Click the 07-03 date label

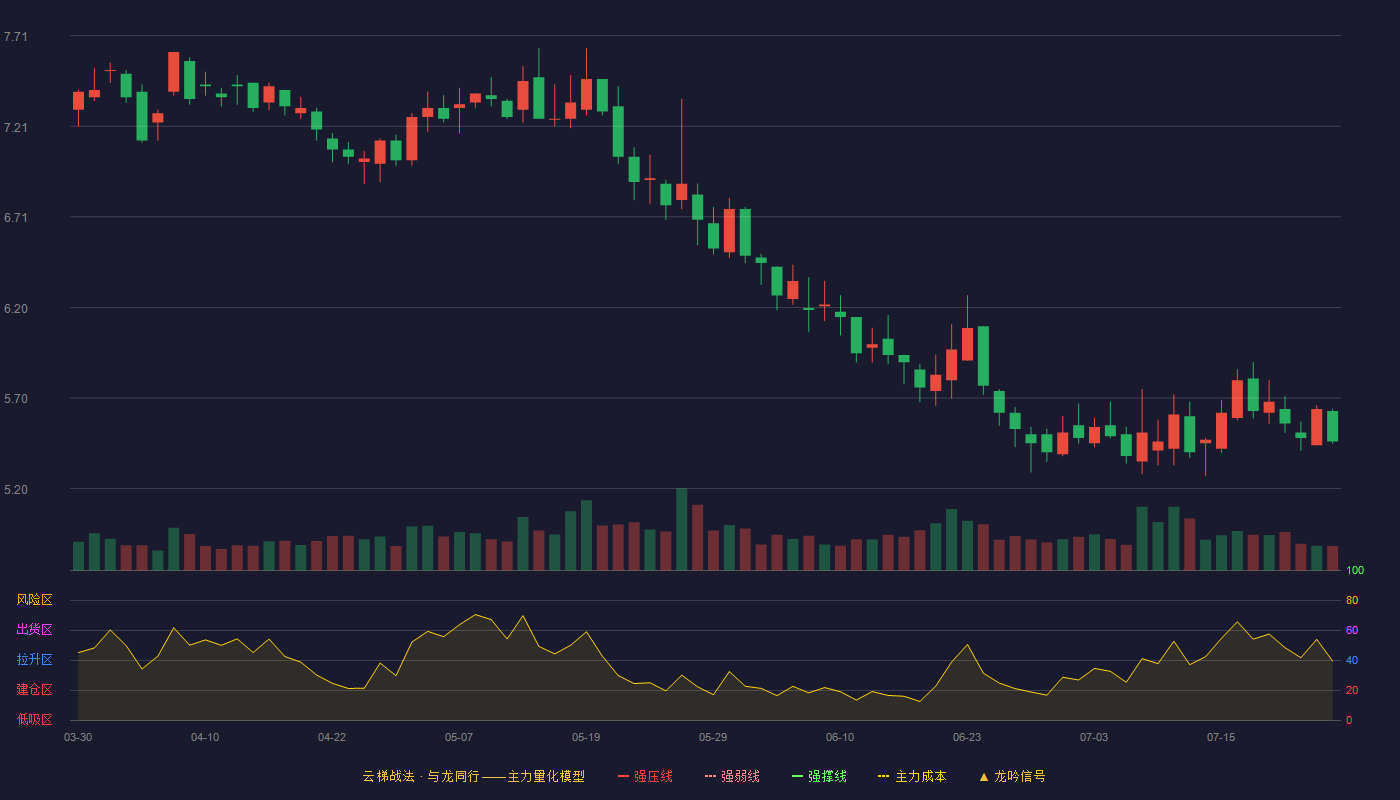[x=1094, y=737]
